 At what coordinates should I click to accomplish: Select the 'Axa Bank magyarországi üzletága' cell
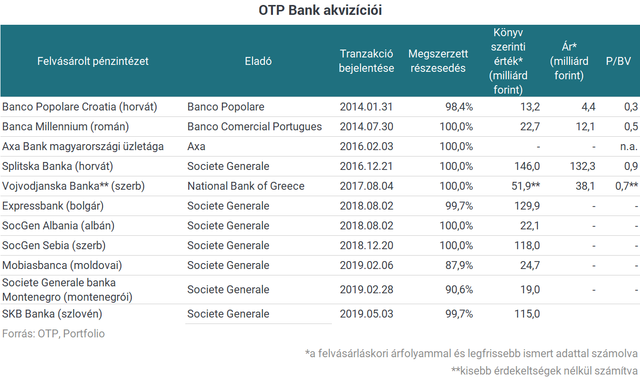83,147
